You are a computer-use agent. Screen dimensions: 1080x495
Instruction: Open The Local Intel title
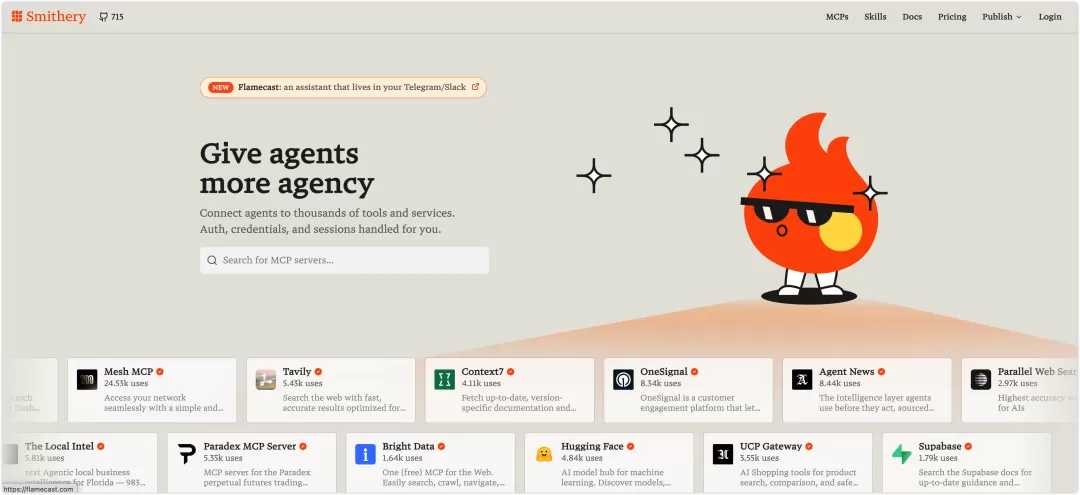[x=59, y=447]
